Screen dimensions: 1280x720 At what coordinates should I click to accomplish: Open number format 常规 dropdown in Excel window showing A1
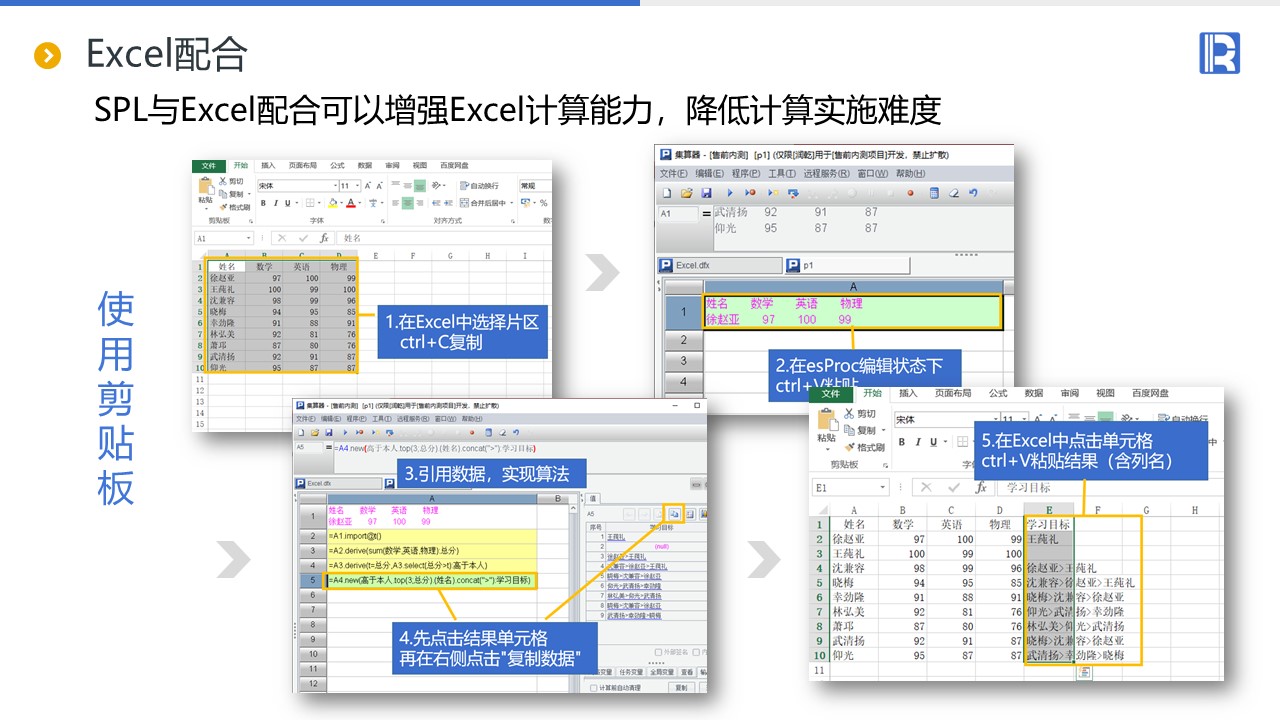(x=534, y=185)
